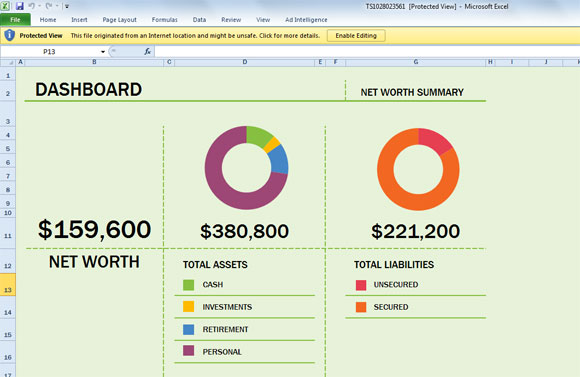Click the purple PERSONAL legend swatch

click(x=188, y=350)
